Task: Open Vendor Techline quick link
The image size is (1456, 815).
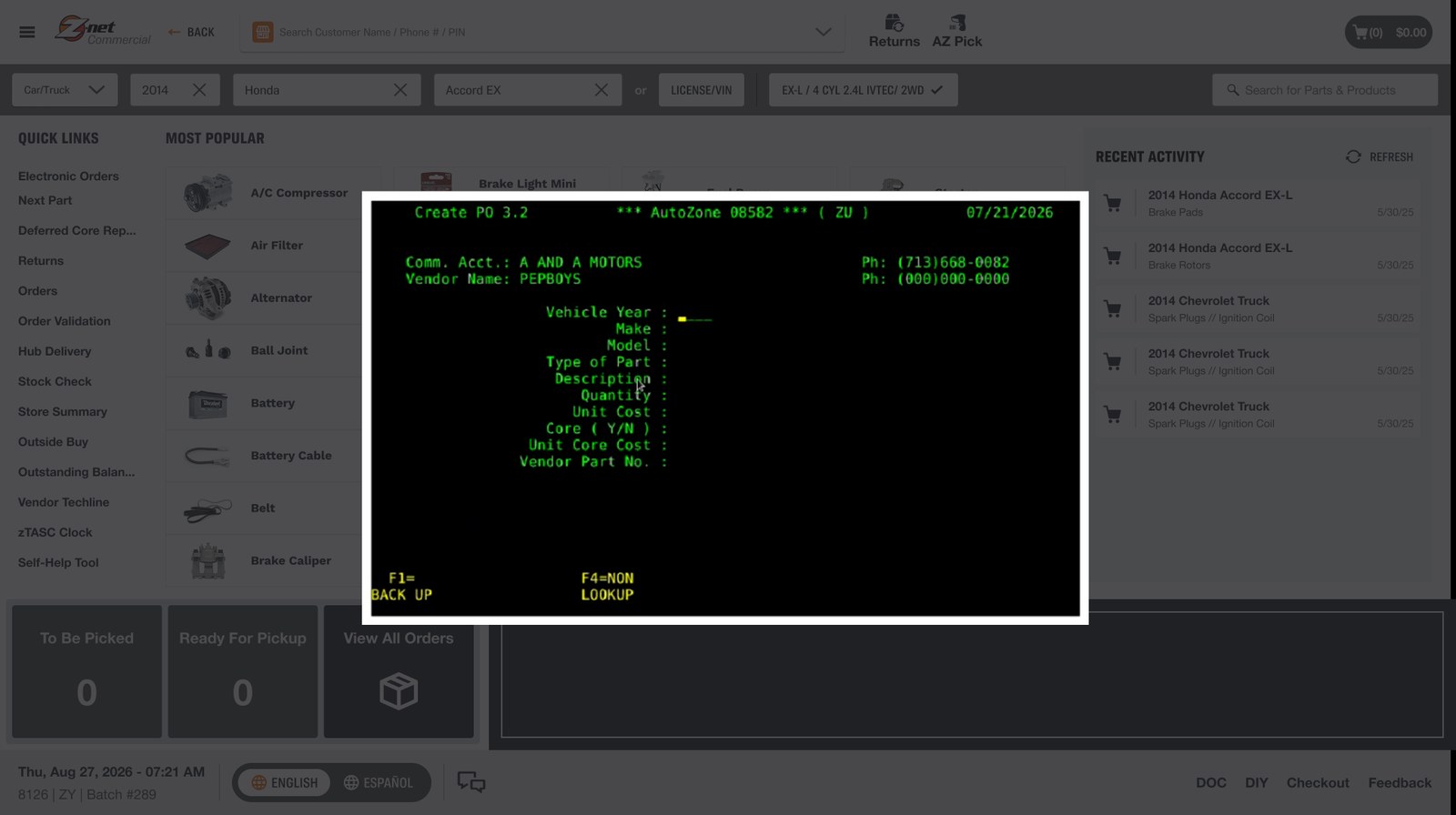Action: coord(64,502)
